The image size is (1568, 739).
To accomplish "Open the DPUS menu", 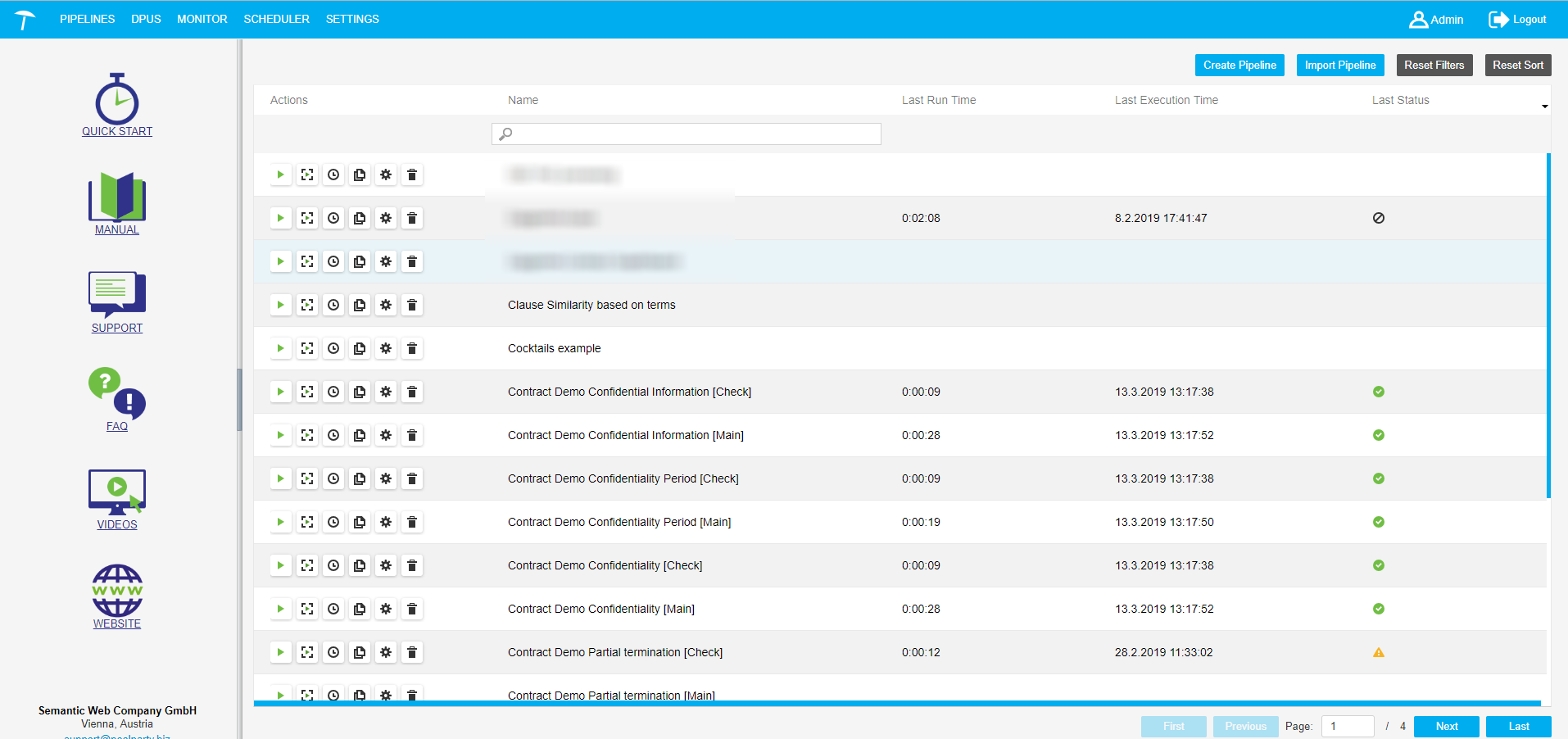I will [146, 19].
